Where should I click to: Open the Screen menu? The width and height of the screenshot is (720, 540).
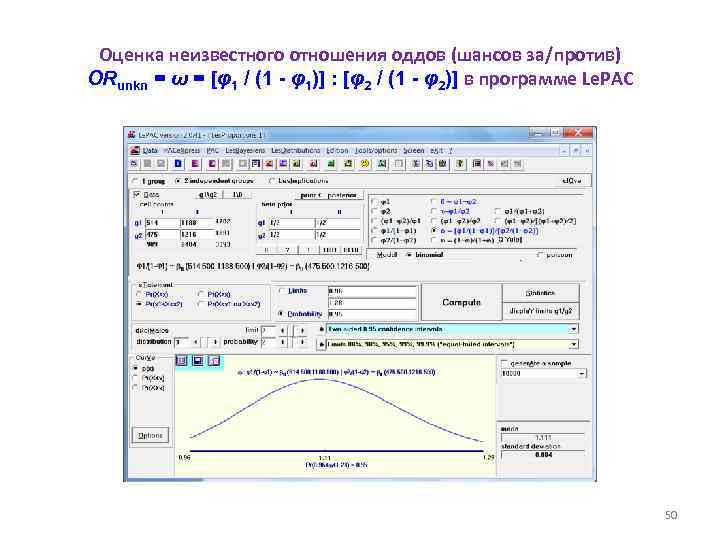(413, 151)
